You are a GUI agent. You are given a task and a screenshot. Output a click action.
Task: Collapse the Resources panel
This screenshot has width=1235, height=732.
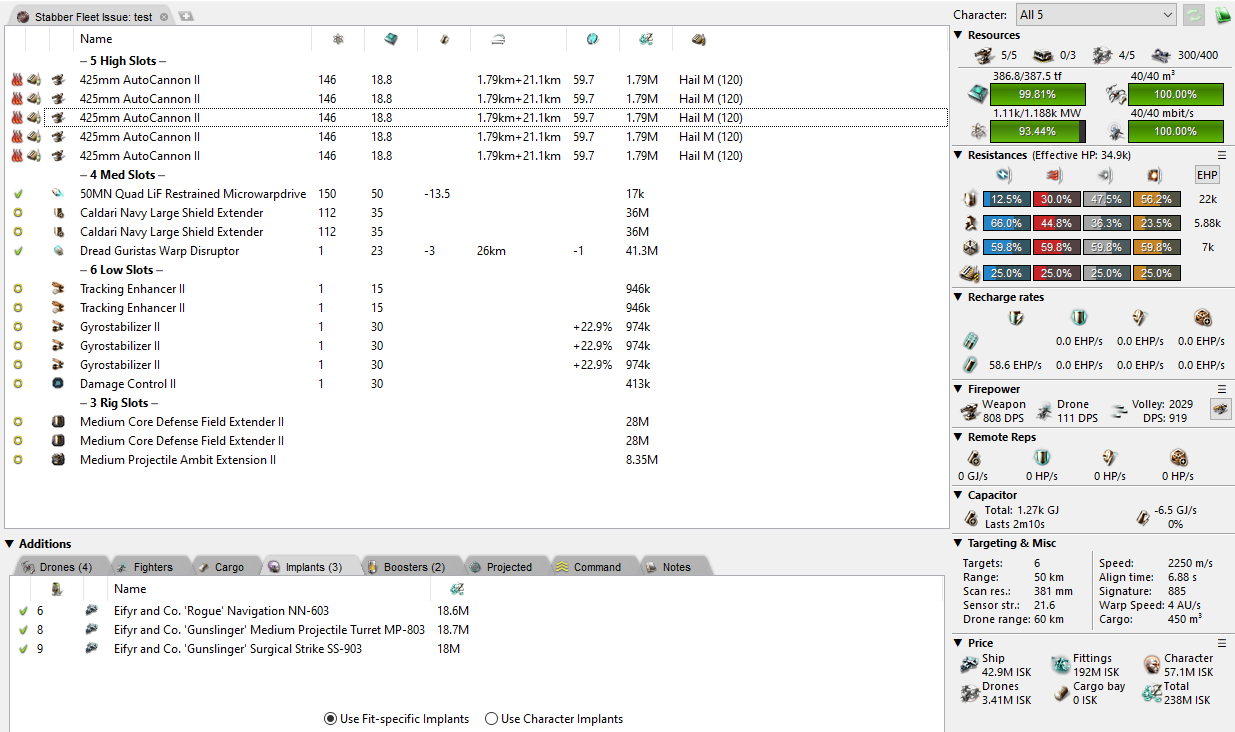(958, 35)
